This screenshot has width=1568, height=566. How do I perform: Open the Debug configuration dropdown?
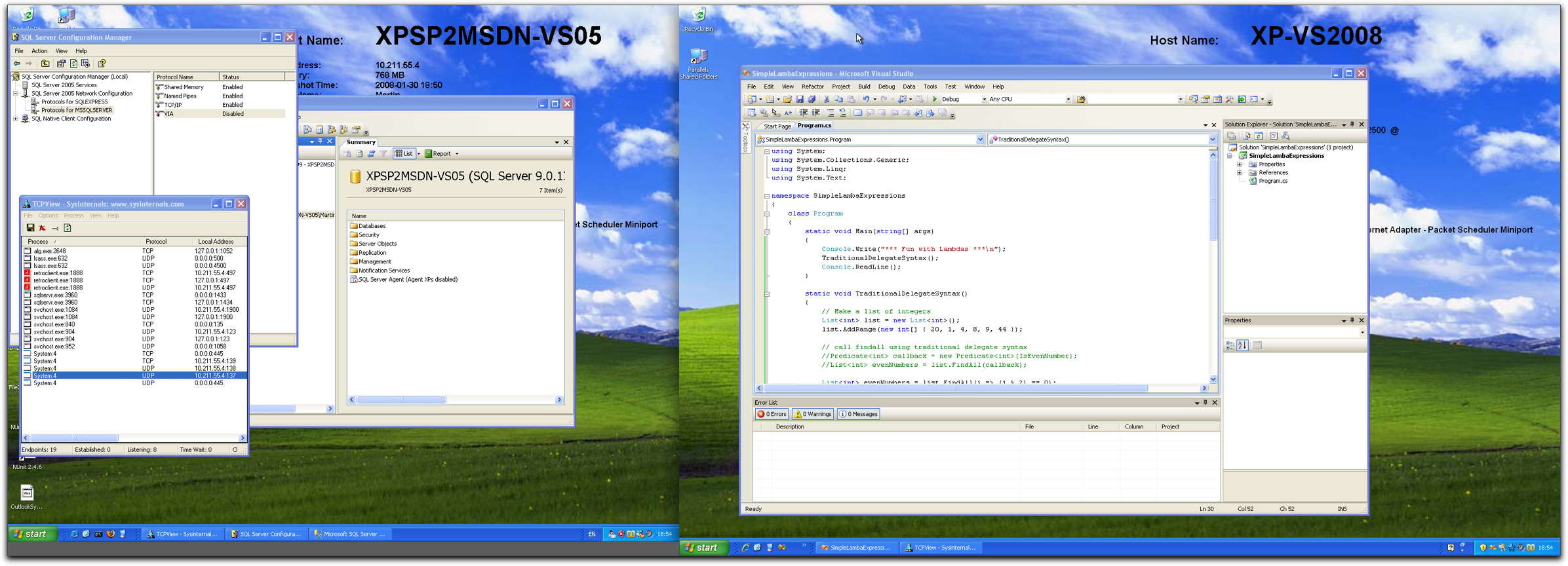coord(983,100)
